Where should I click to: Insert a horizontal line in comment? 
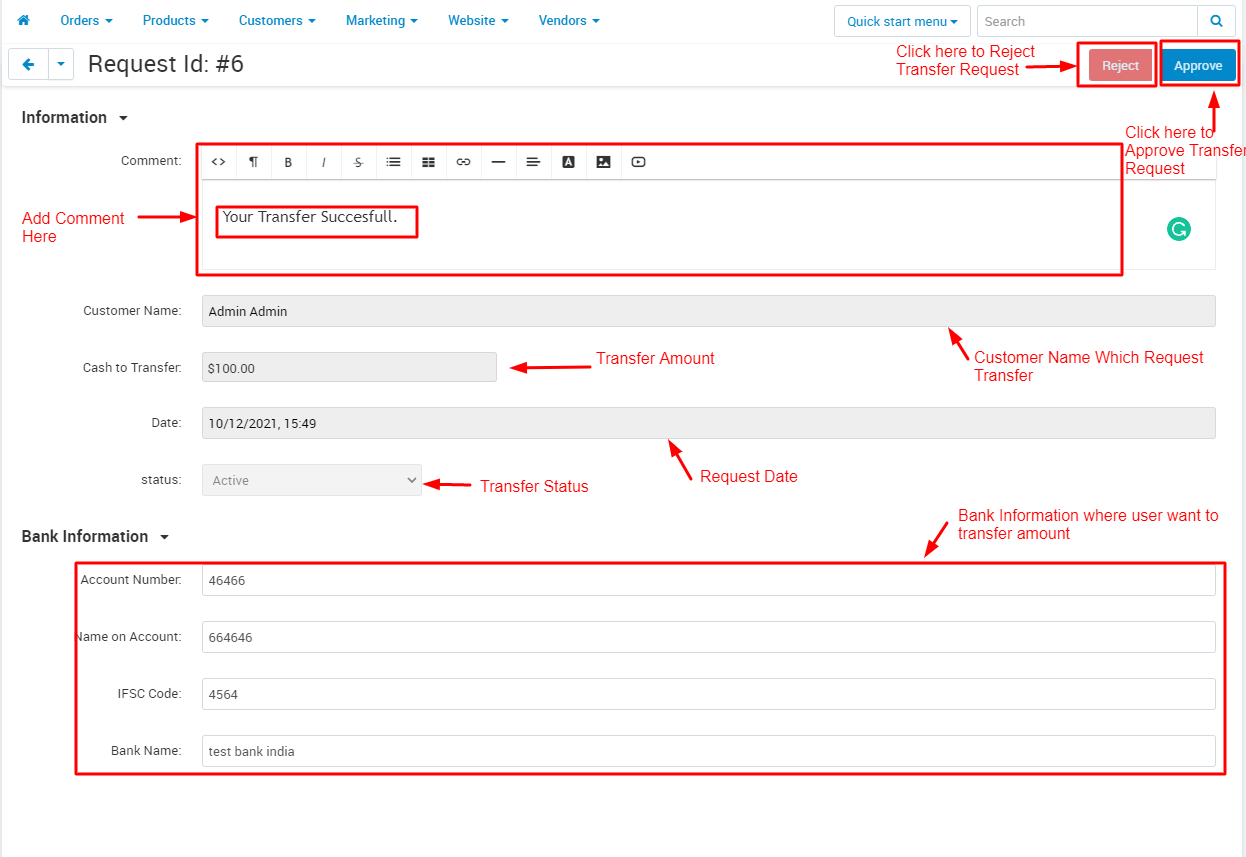coord(498,162)
